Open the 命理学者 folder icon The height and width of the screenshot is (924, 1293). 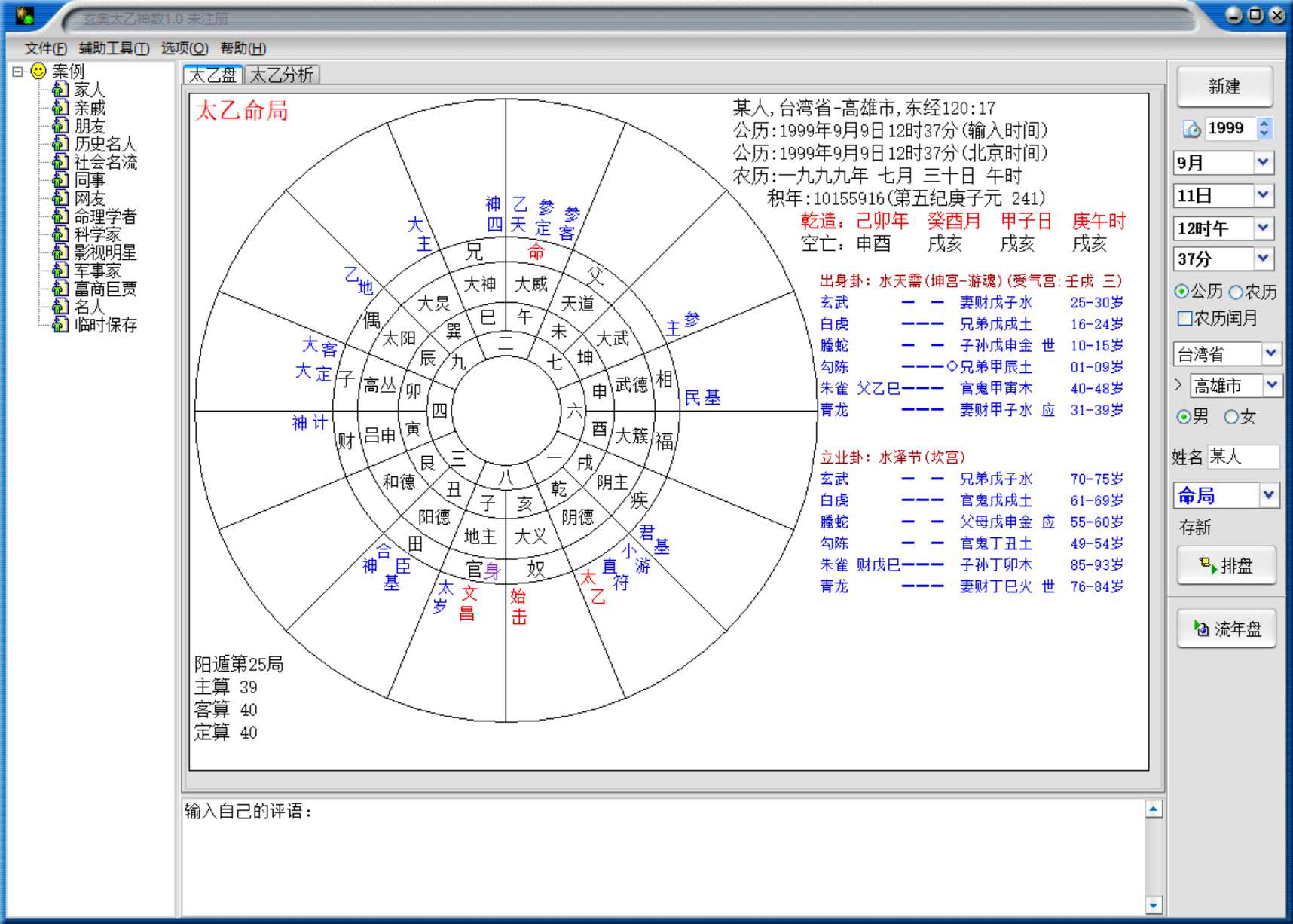(60, 216)
